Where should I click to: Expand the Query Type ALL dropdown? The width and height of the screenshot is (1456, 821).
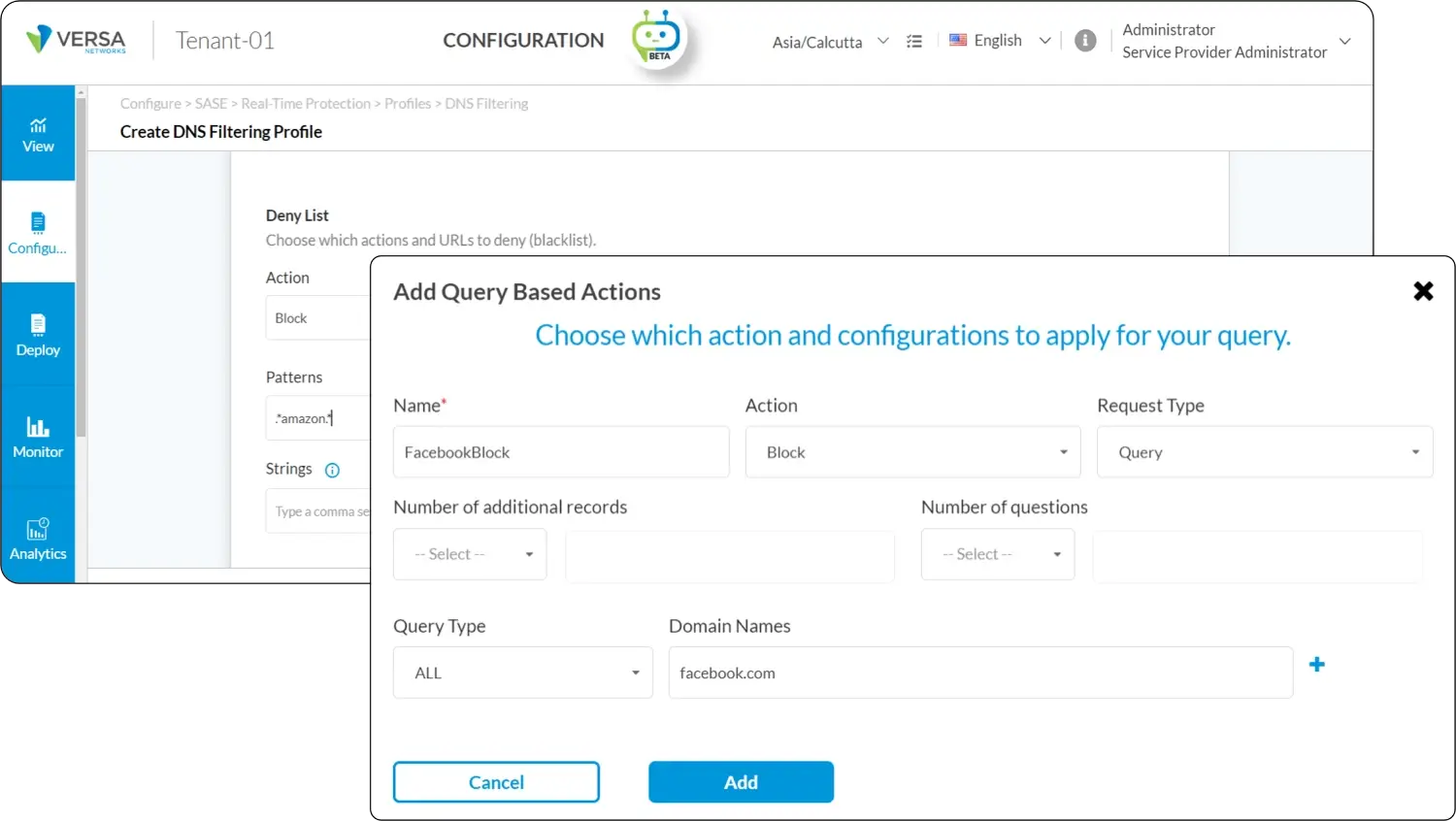pyautogui.click(x=522, y=673)
